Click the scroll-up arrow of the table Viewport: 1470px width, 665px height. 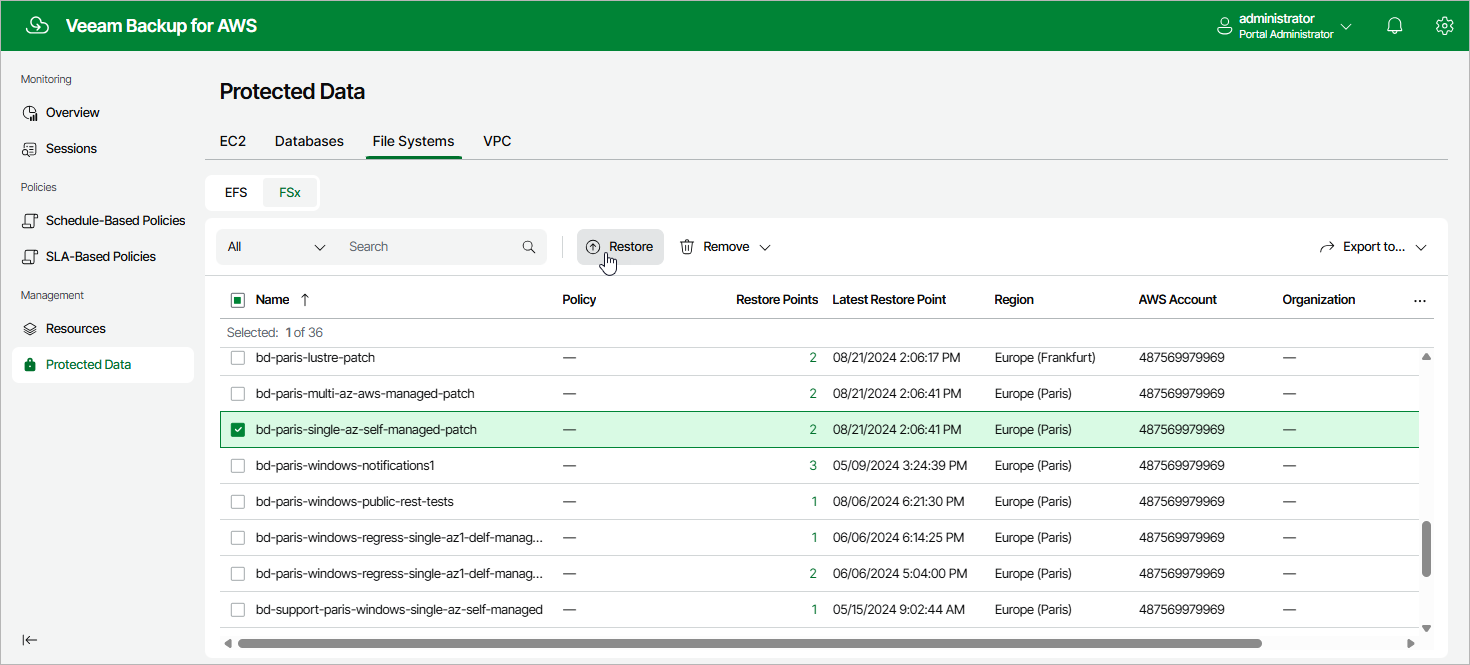[x=1426, y=357]
